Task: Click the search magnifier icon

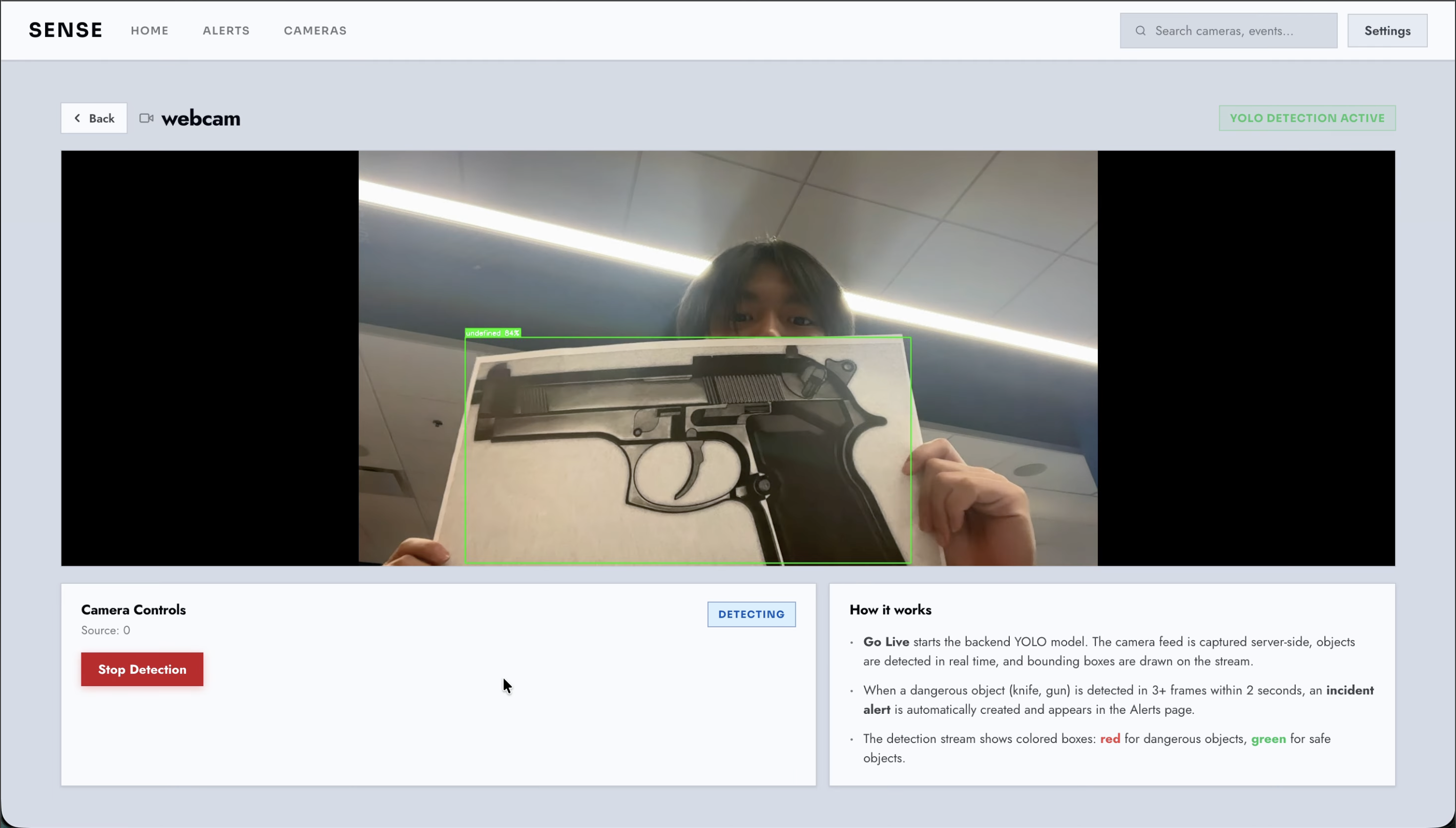Action: click(1140, 31)
